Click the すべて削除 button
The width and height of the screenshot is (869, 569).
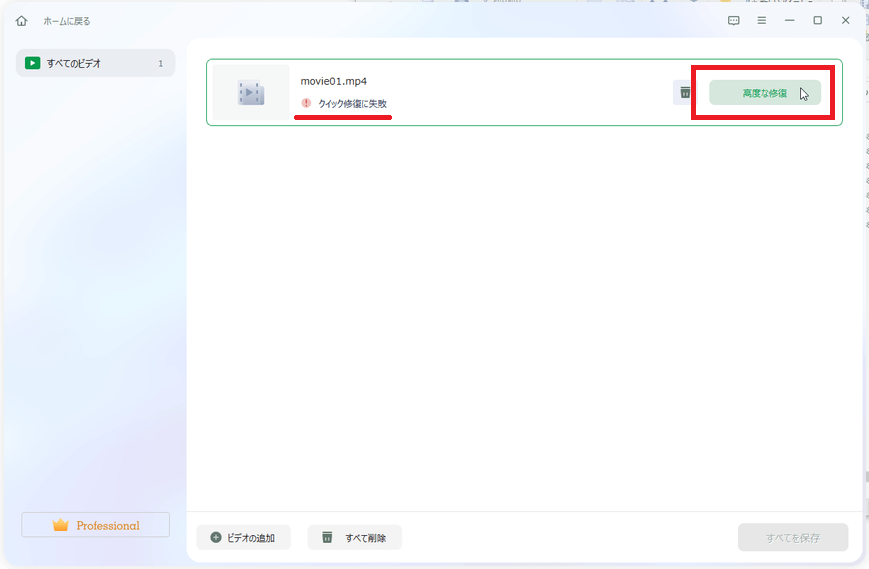(x=354, y=538)
